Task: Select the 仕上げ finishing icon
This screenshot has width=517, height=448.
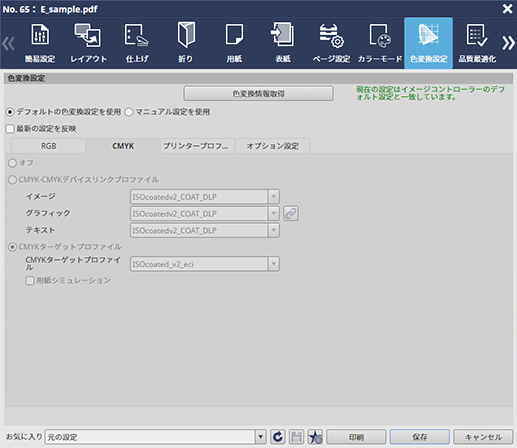Action: pos(137,43)
